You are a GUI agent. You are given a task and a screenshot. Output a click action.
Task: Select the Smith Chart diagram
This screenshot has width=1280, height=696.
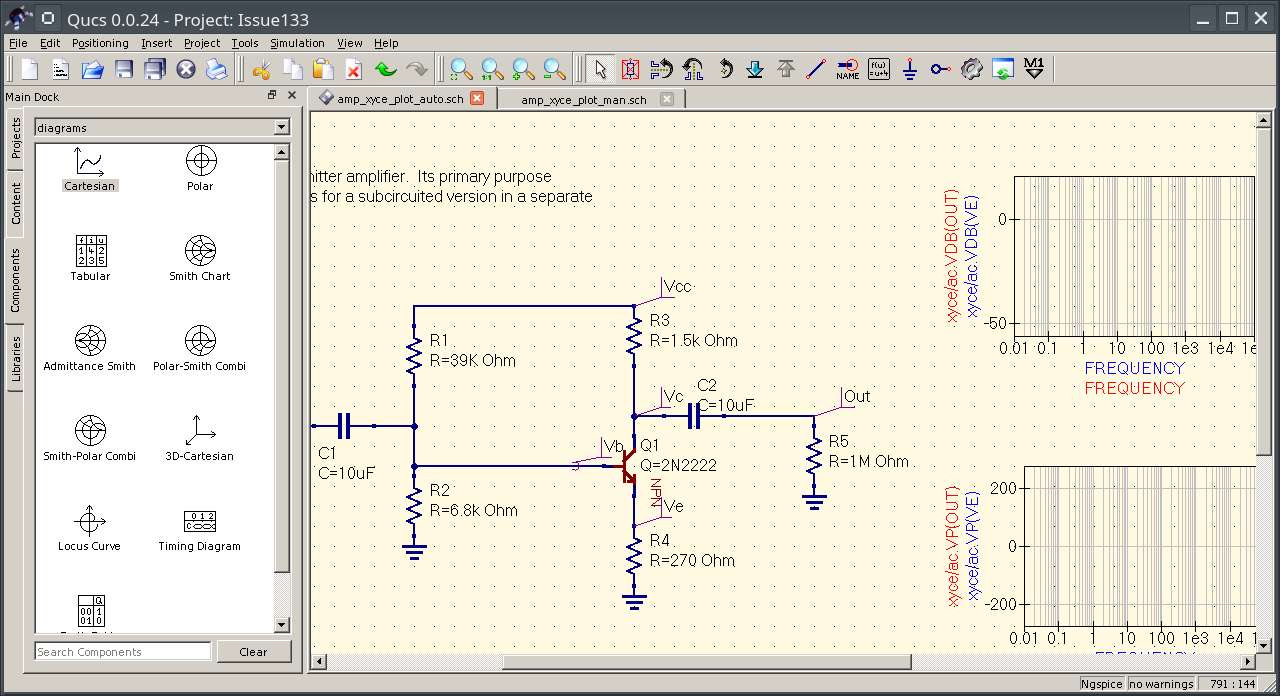pyautogui.click(x=199, y=253)
